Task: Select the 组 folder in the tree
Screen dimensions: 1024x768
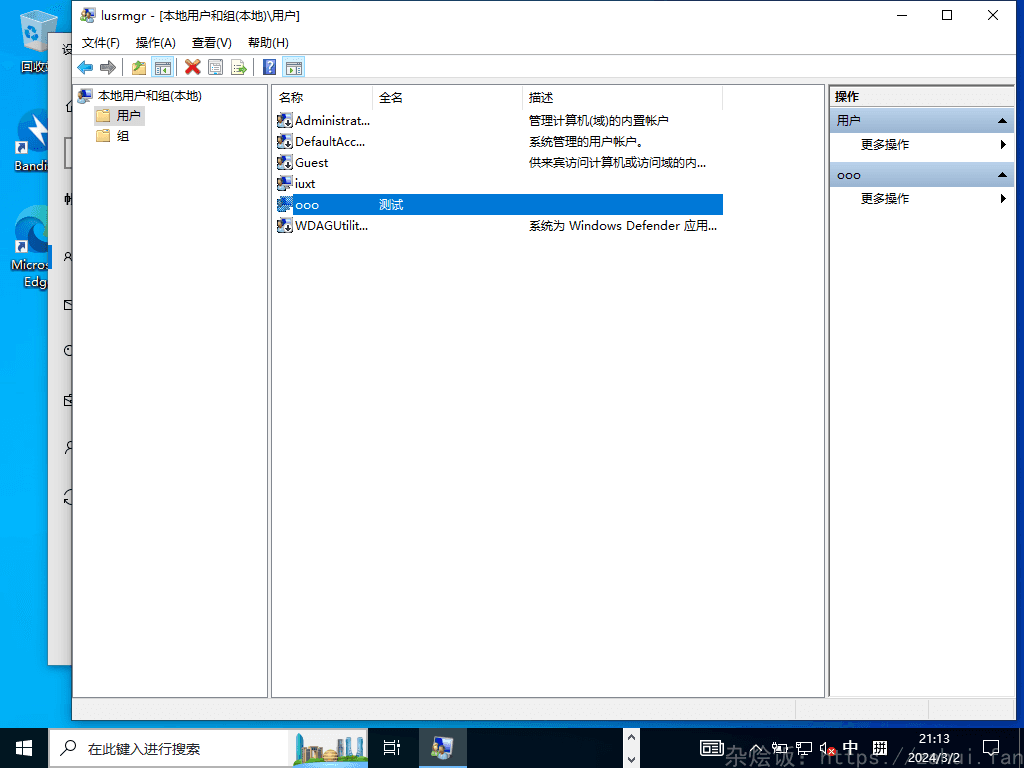Action: point(122,136)
